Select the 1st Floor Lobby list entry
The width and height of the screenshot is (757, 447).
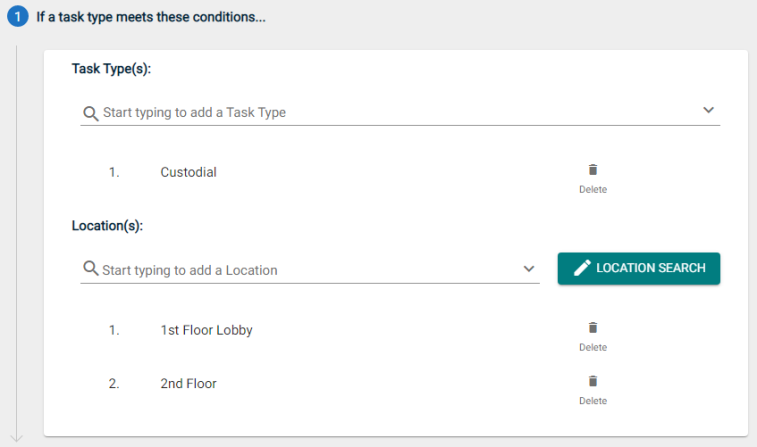click(x=206, y=330)
